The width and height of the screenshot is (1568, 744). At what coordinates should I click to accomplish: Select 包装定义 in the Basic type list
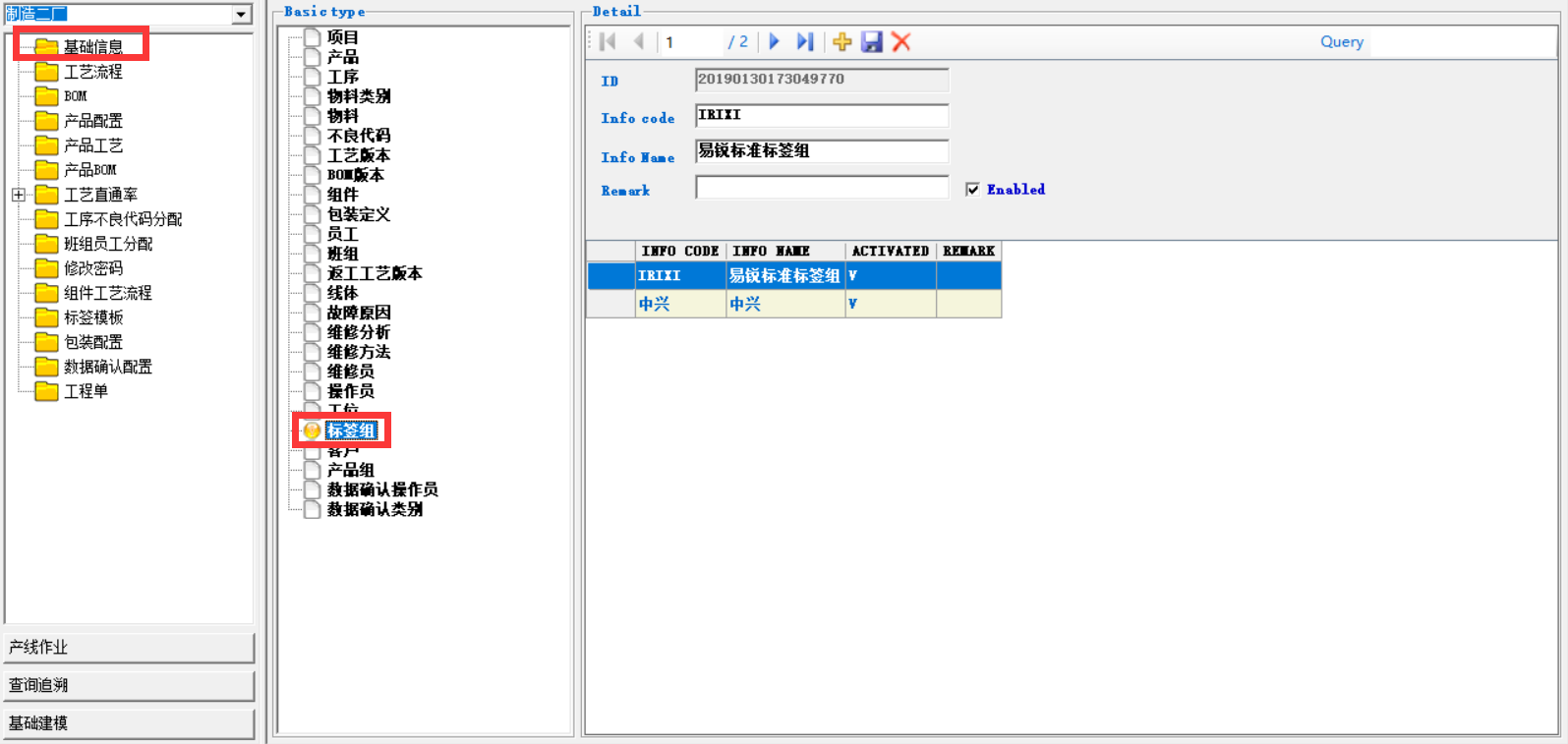click(x=358, y=214)
